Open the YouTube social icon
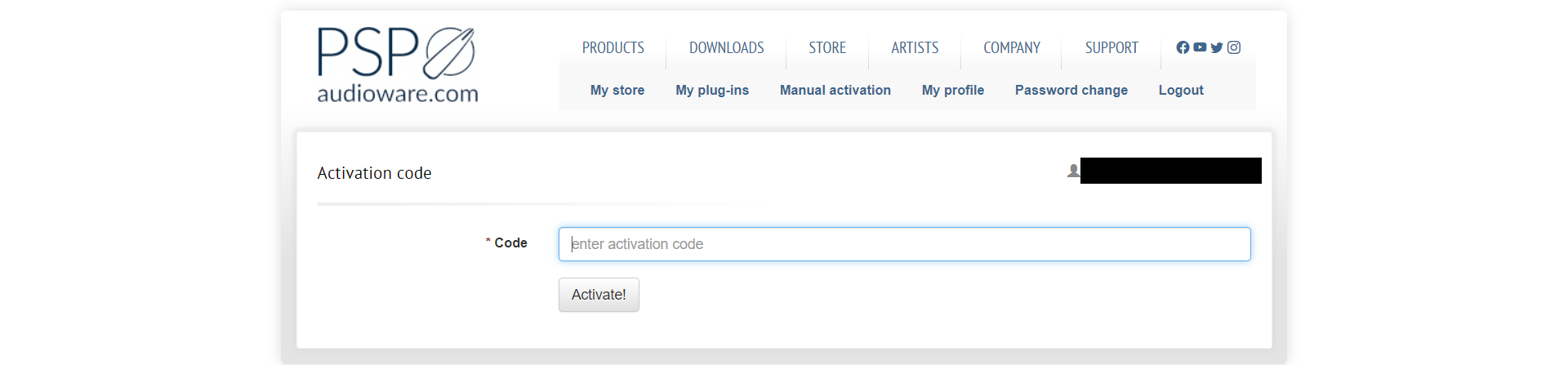The height and width of the screenshot is (365, 1568). tap(1200, 47)
